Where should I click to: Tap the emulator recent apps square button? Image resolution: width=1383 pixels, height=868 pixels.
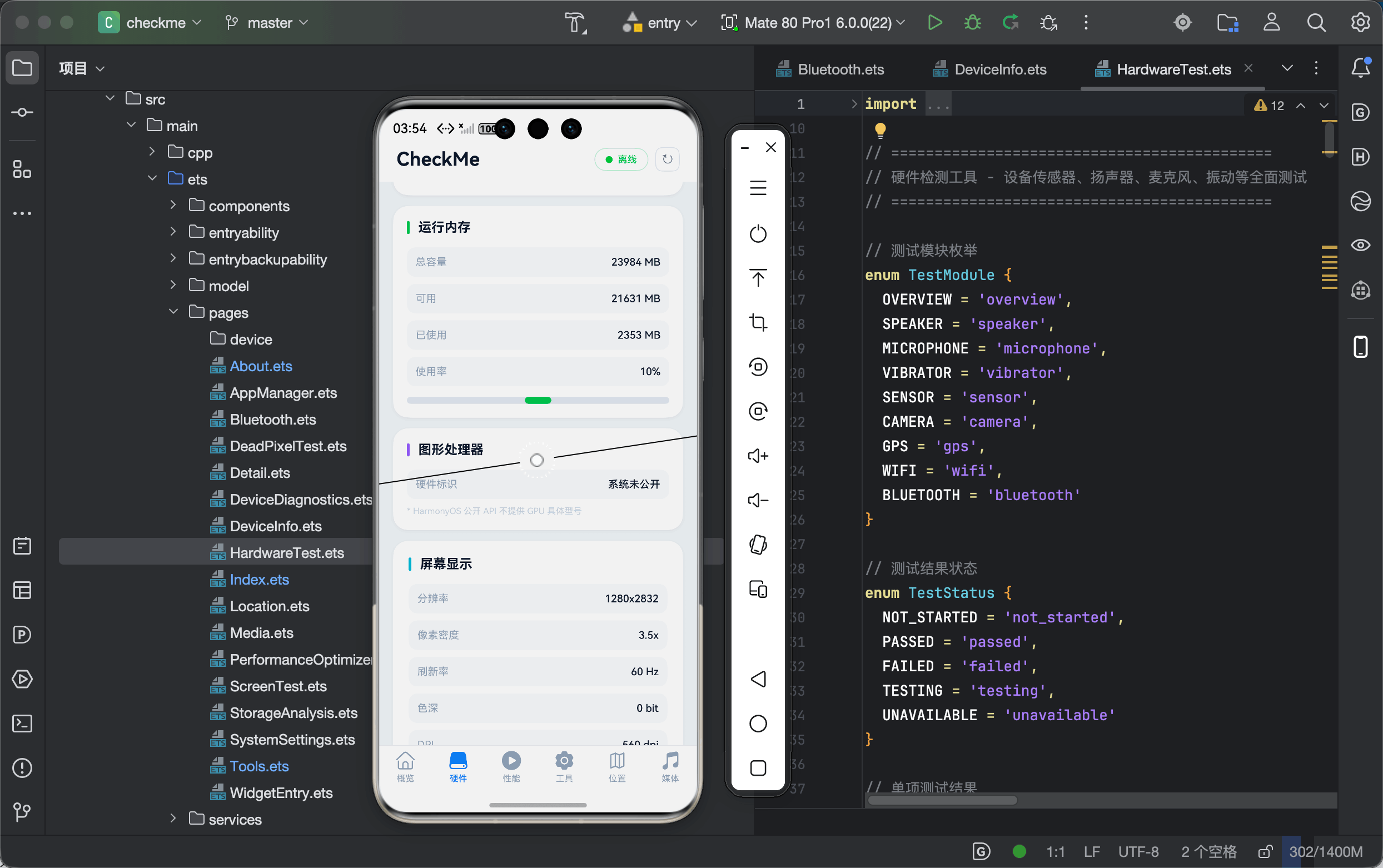(758, 767)
